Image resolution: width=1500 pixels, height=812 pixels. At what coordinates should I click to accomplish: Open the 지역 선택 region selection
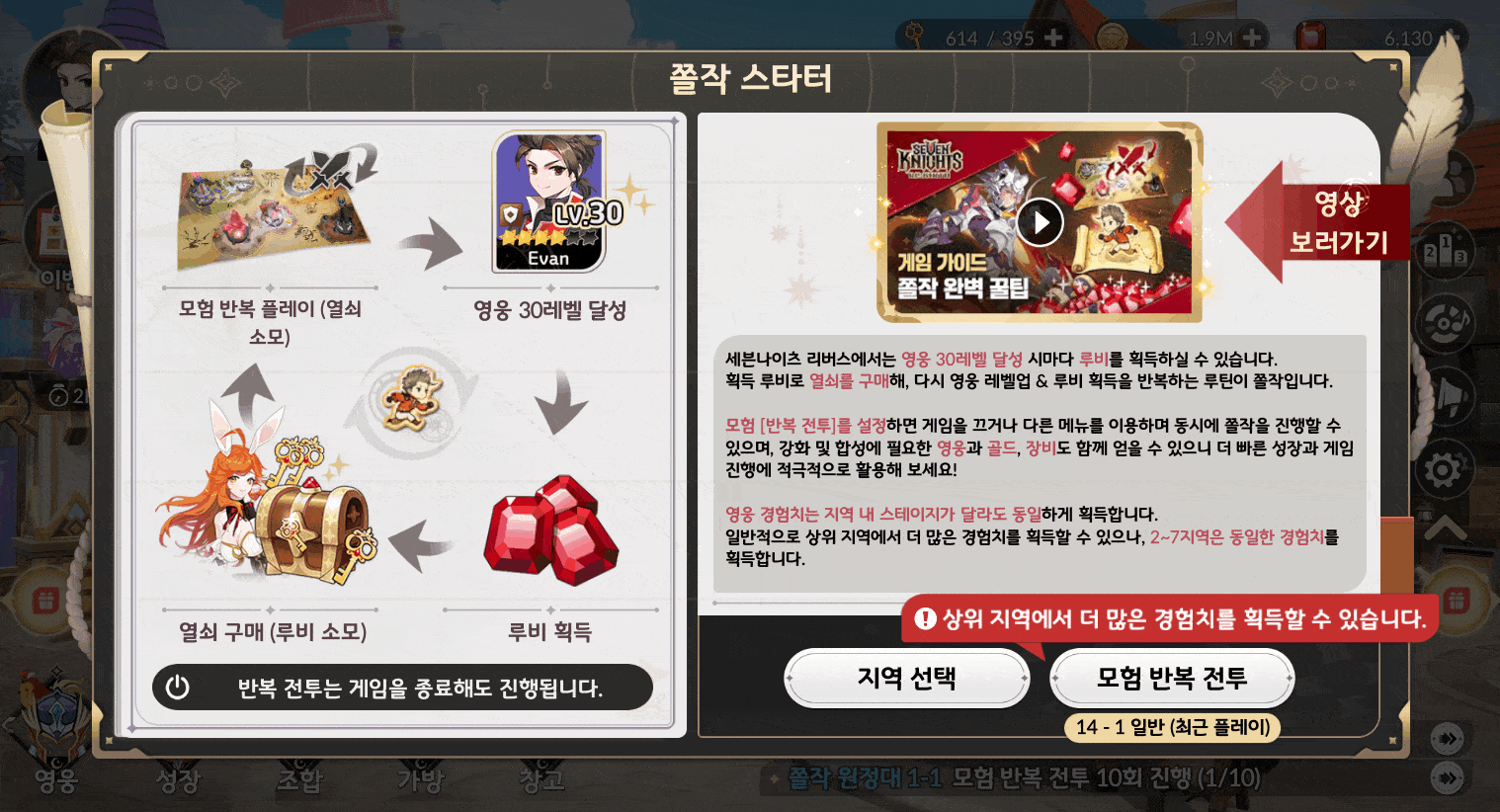point(906,678)
